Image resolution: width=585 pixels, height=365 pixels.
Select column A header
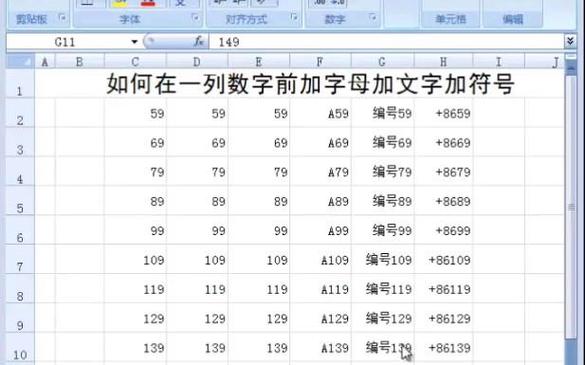point(45,62)
